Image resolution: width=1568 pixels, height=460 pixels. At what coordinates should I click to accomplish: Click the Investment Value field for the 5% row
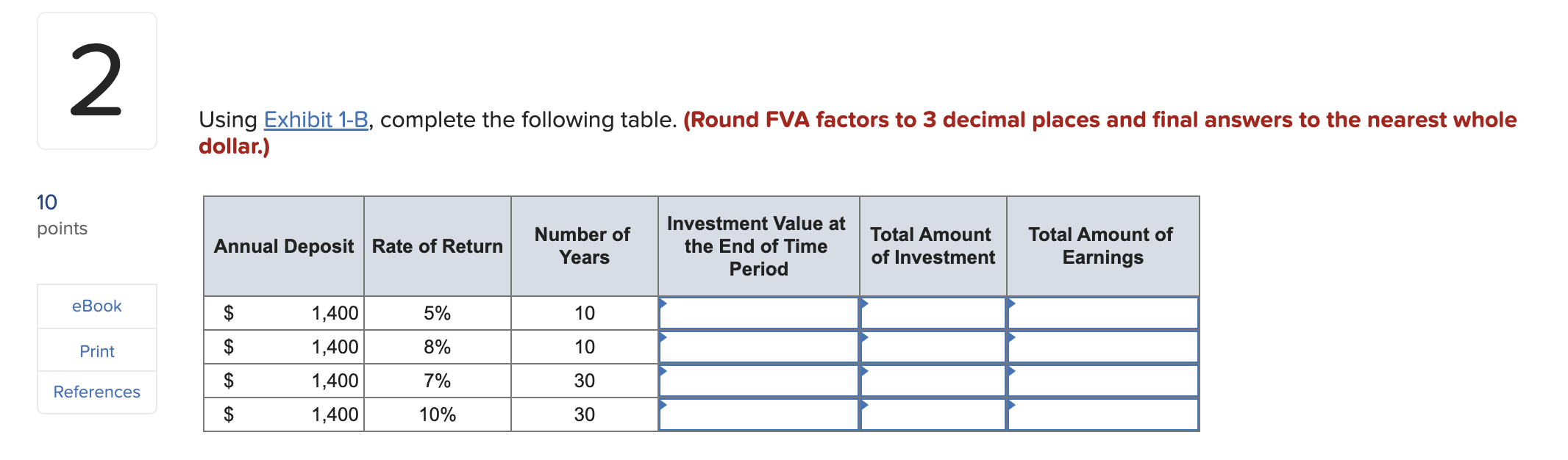(758, 312)
